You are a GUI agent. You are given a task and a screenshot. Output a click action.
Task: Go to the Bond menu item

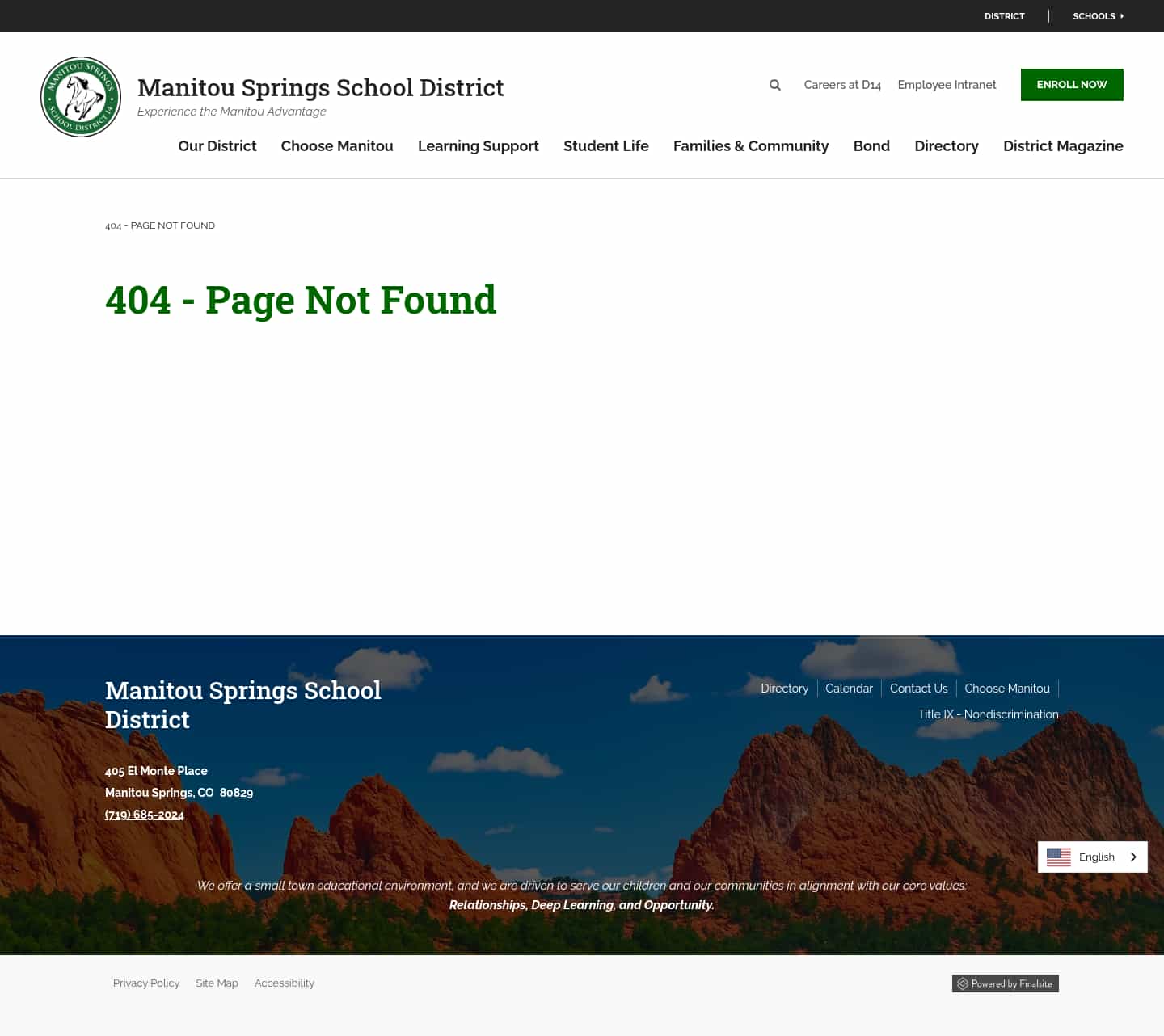pos(871,146)
